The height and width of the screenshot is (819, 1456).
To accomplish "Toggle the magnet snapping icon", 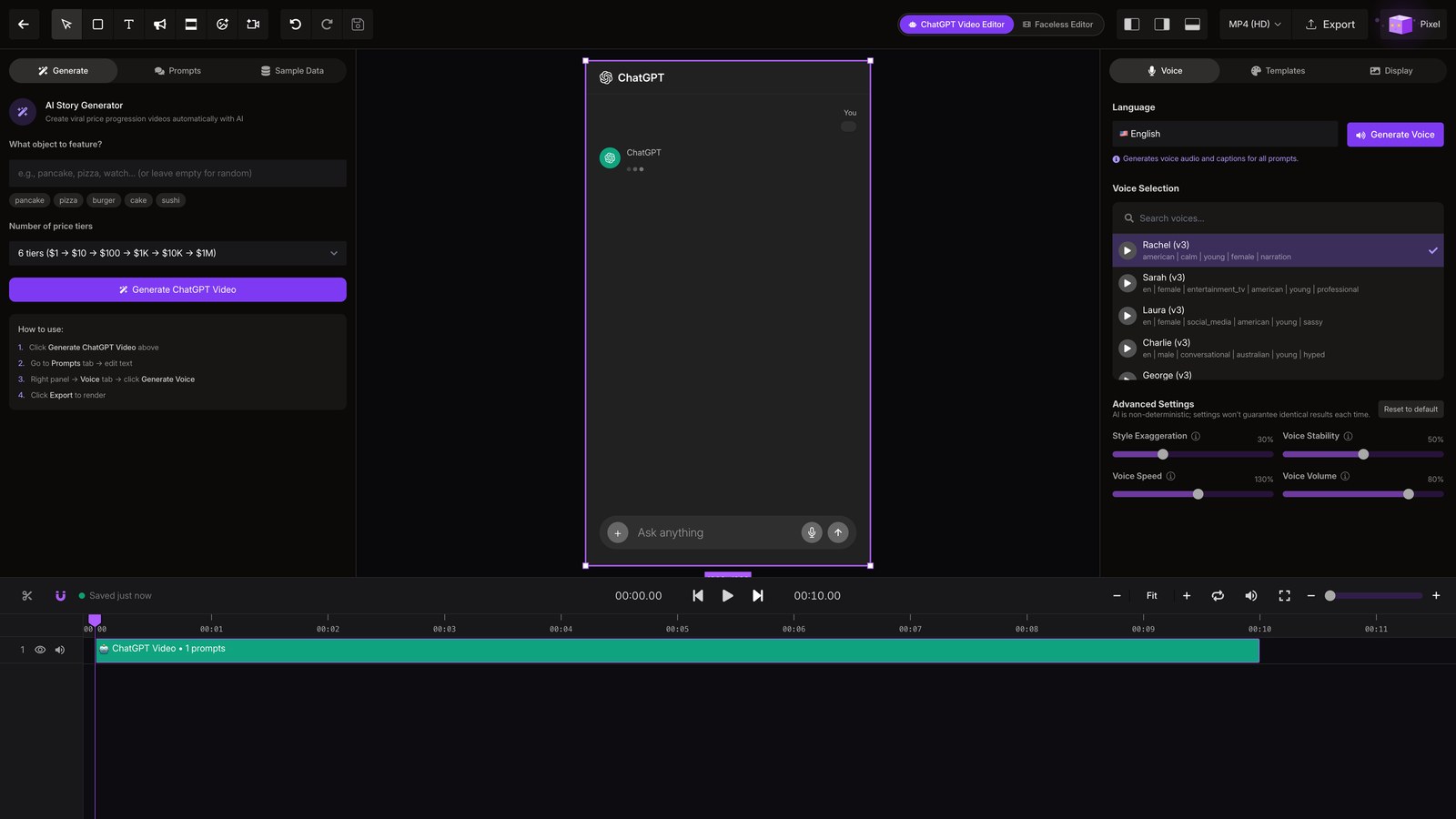I will coord(60,596).
